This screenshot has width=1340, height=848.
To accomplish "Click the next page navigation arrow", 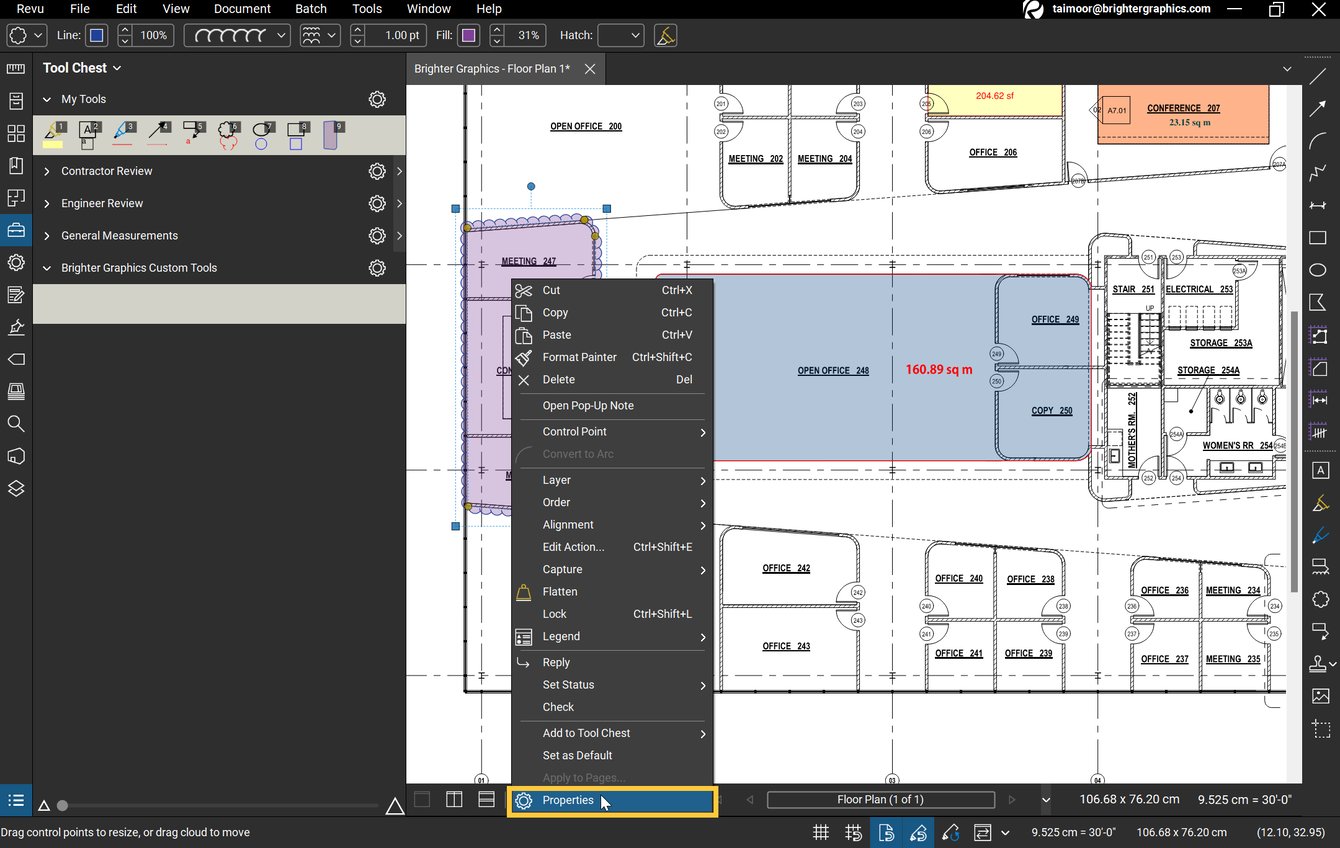I will pyautogui.click(x=1011, y=799).
